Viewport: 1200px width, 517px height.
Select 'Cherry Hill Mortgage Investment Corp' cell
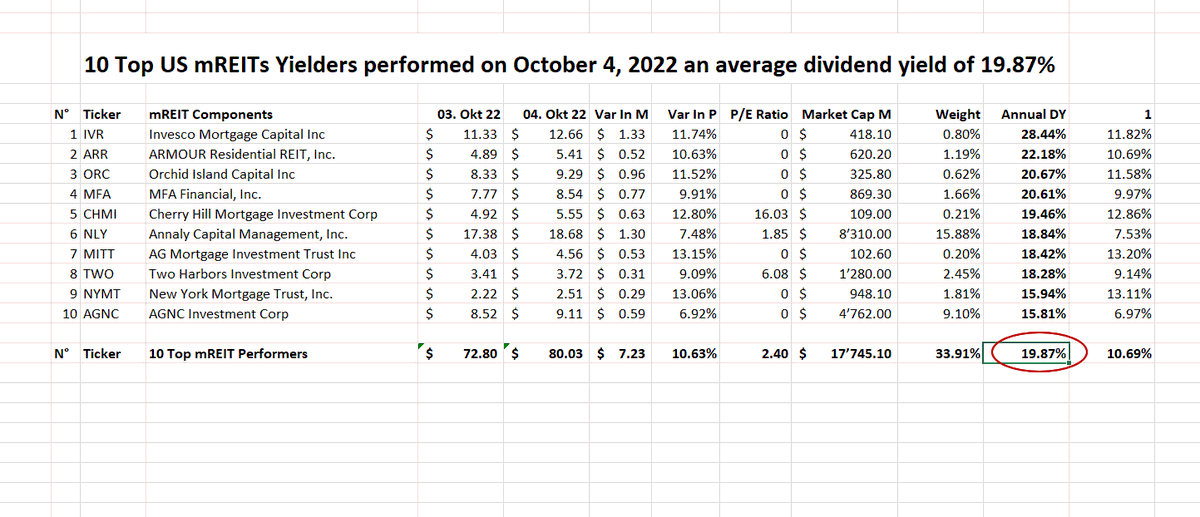263,214
